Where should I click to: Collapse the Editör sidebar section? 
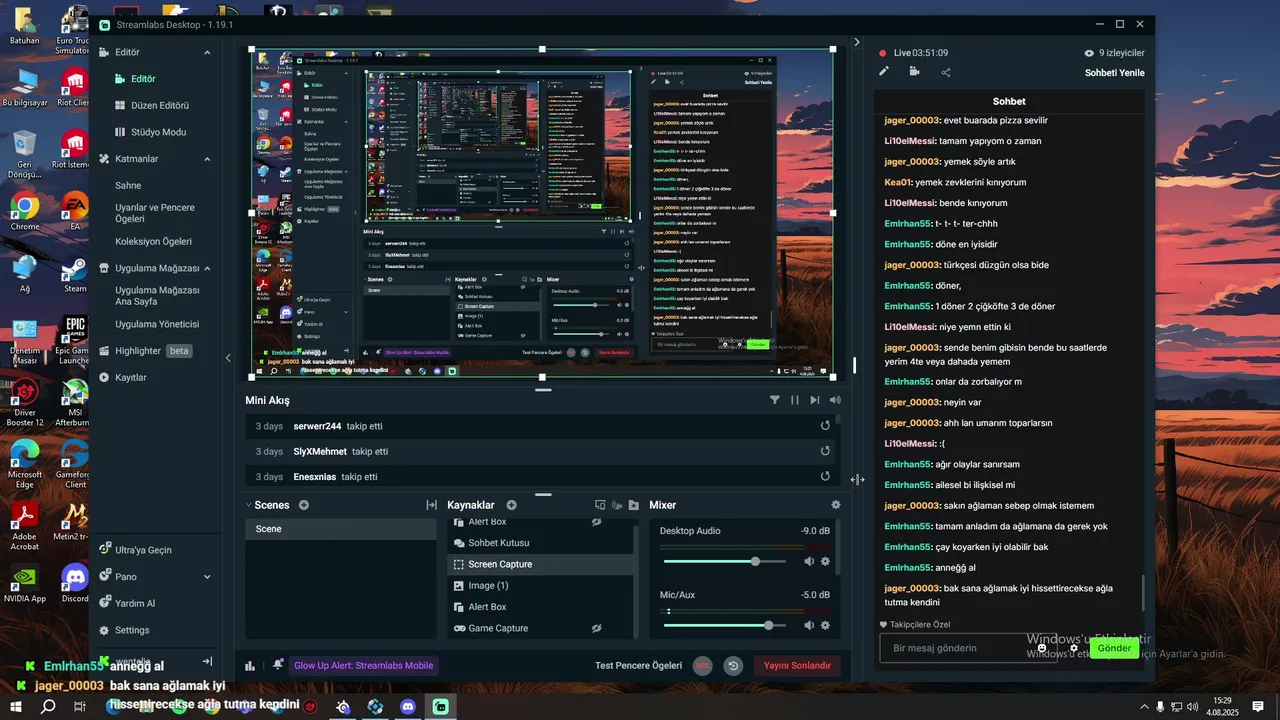[208, 52]
